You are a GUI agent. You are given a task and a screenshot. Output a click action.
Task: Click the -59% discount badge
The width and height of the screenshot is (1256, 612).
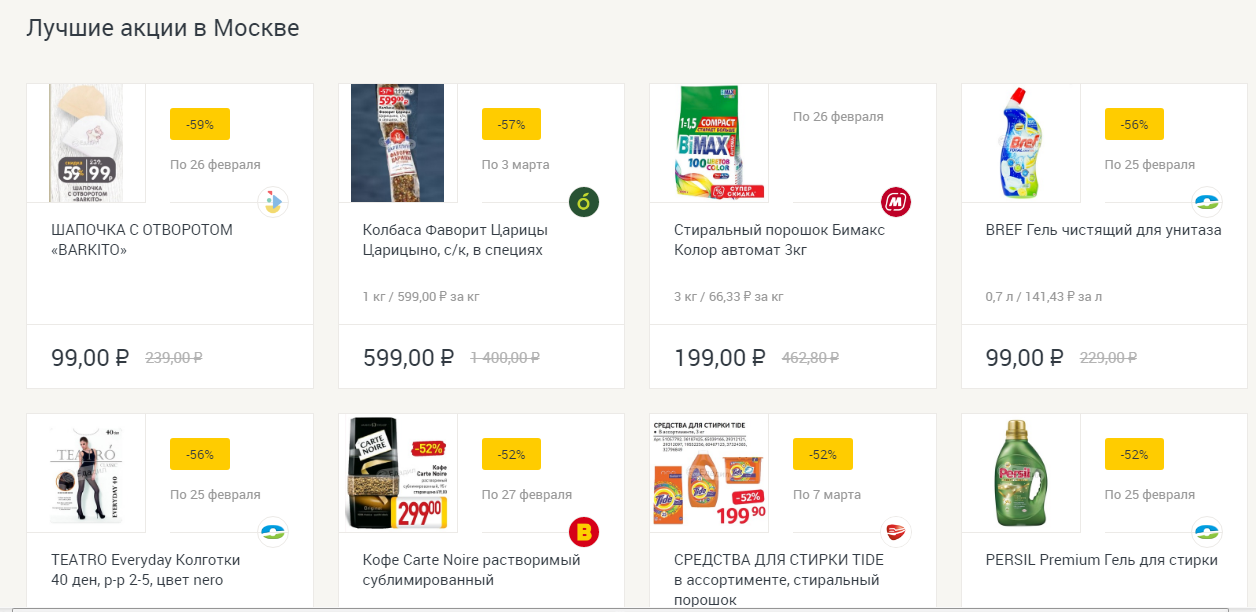[x=200, y=124]
